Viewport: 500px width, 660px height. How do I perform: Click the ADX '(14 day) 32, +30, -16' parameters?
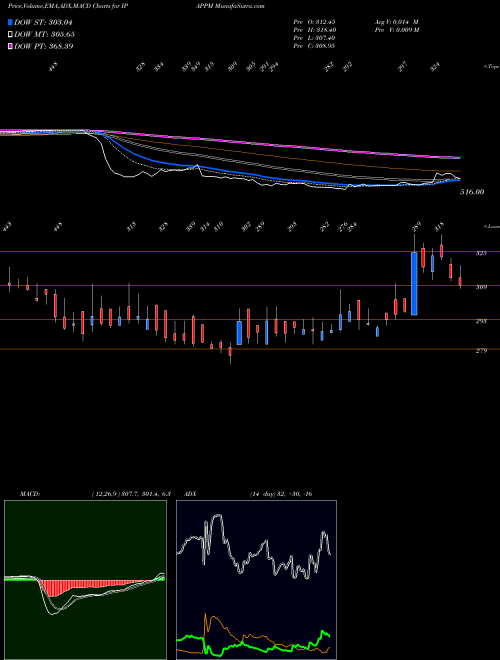pos(281,494)
